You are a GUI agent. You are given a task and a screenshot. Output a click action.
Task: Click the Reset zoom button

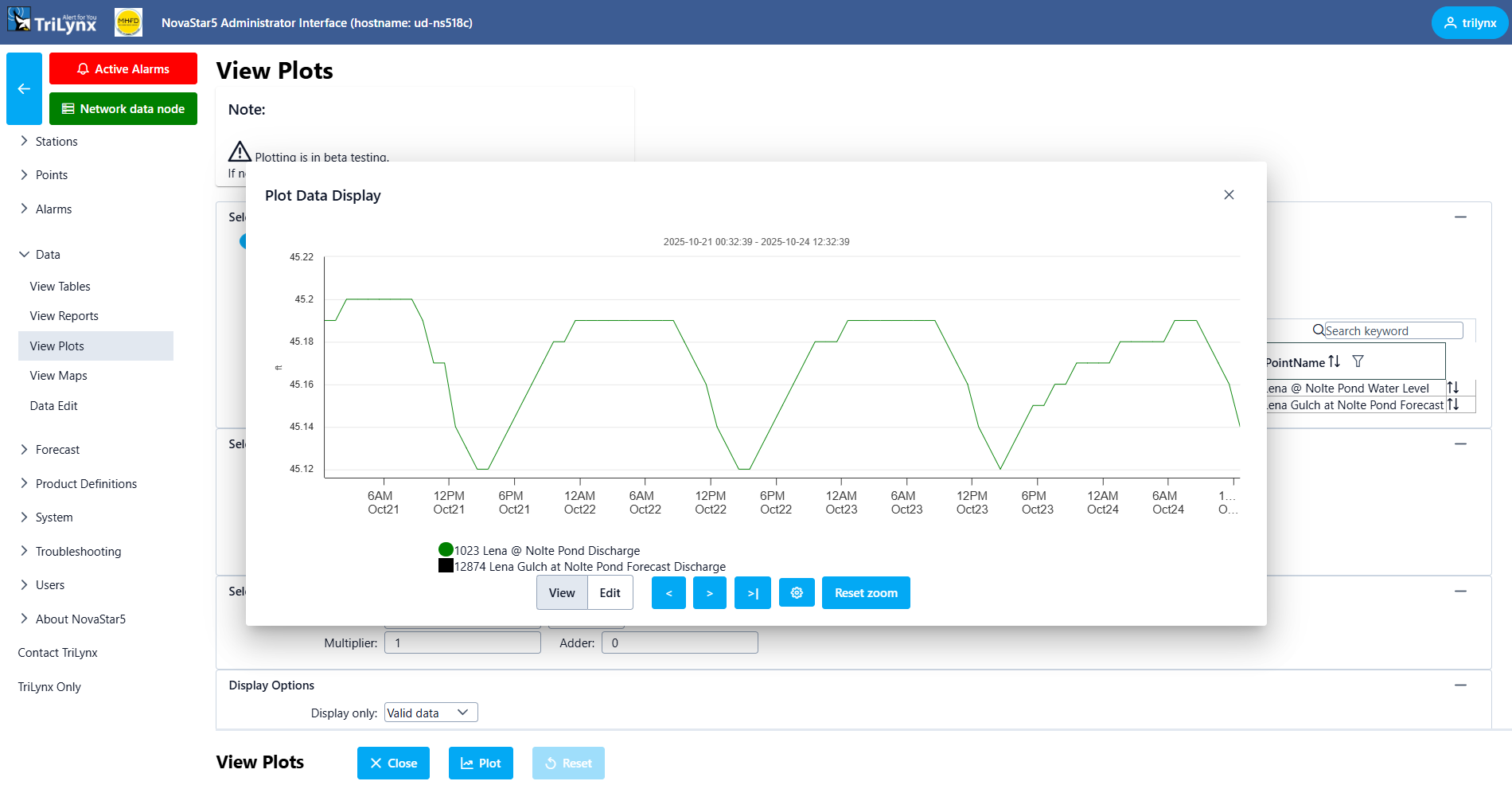[x=865, y=593]
